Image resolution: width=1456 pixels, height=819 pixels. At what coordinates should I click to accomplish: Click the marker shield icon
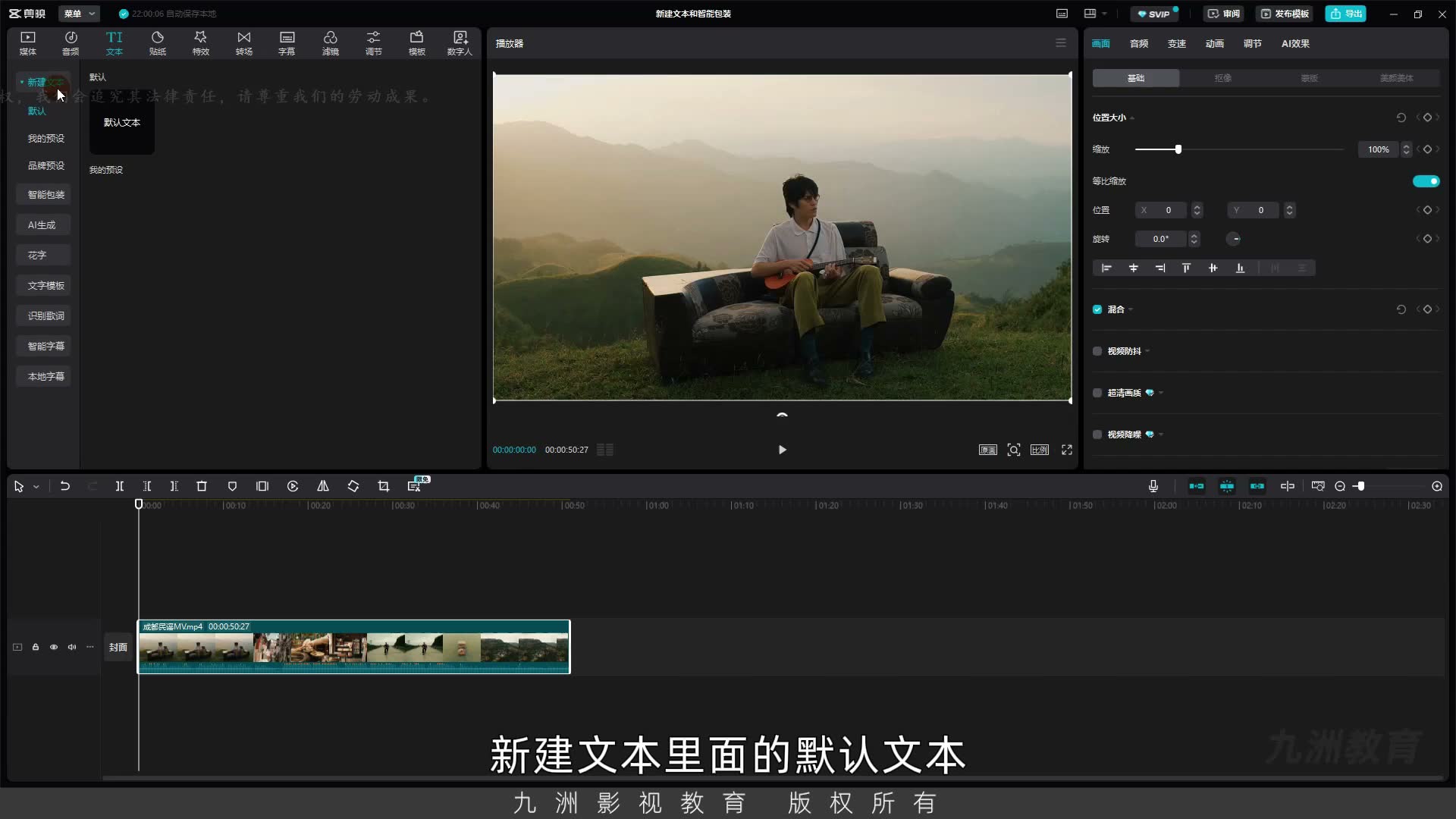coord(233,486)
